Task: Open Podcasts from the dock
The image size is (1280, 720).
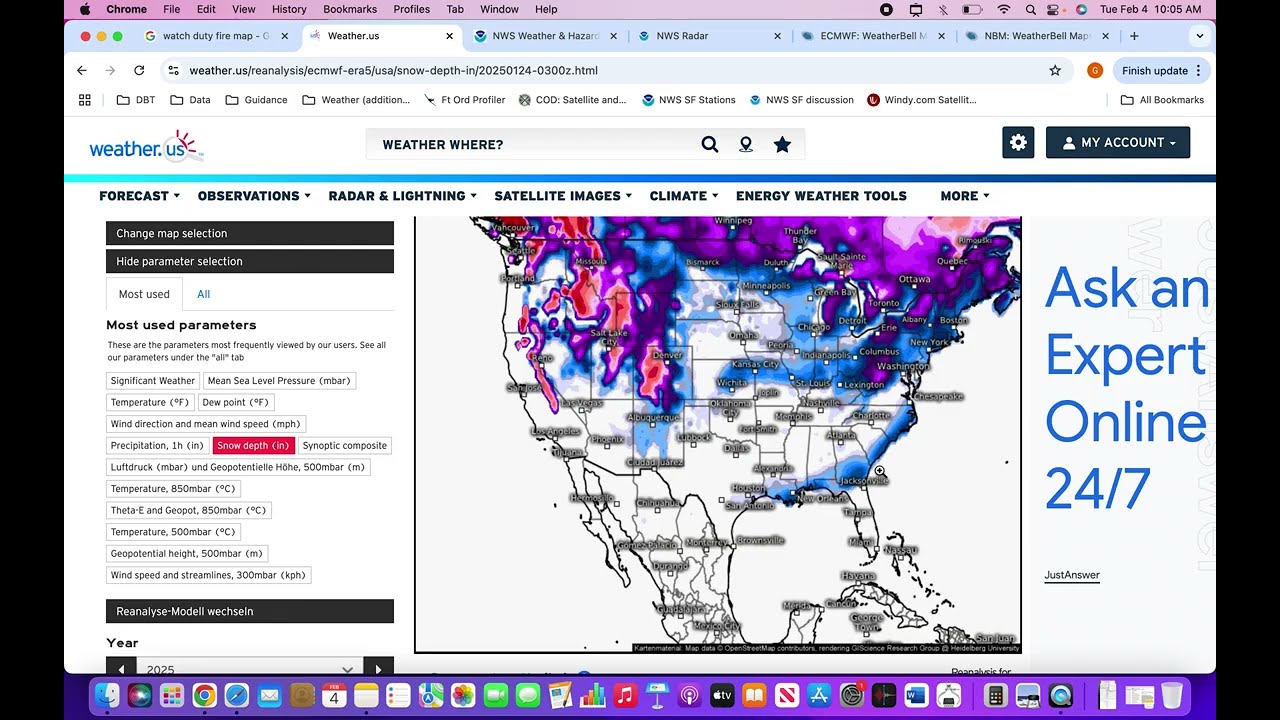Action: coord(689,695)
